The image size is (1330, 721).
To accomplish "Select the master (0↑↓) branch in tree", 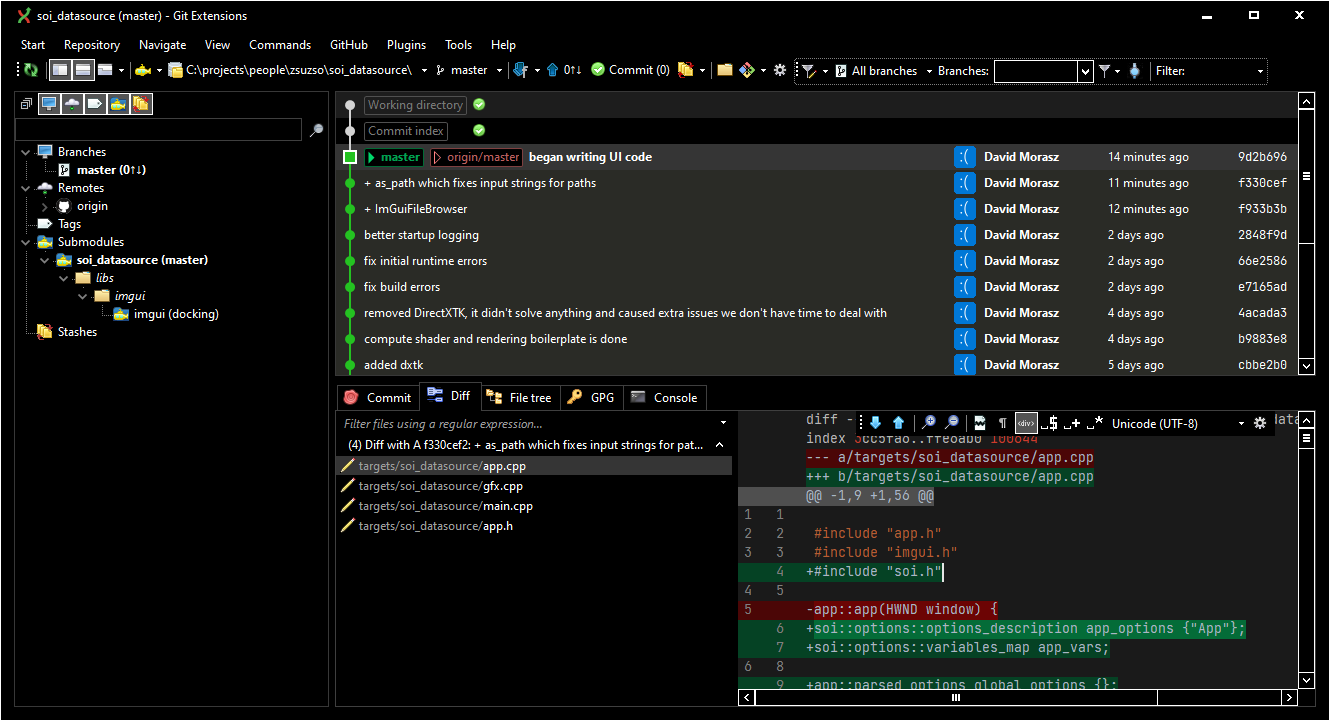I will pyautogui.click(x=112, y=170).
